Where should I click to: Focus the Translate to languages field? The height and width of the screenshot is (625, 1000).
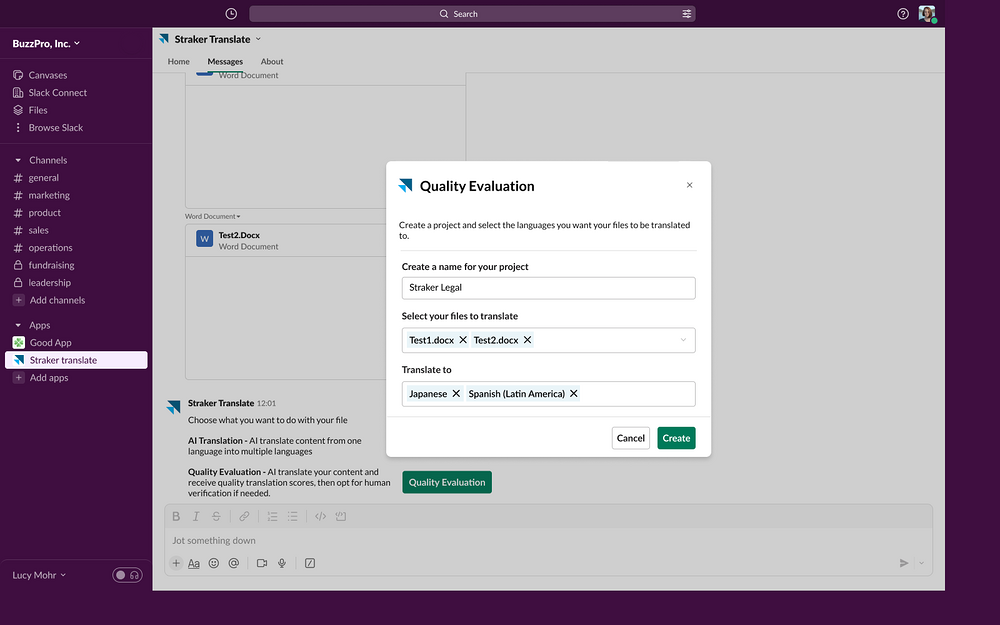pyautogui.click(x=548, y=393)
